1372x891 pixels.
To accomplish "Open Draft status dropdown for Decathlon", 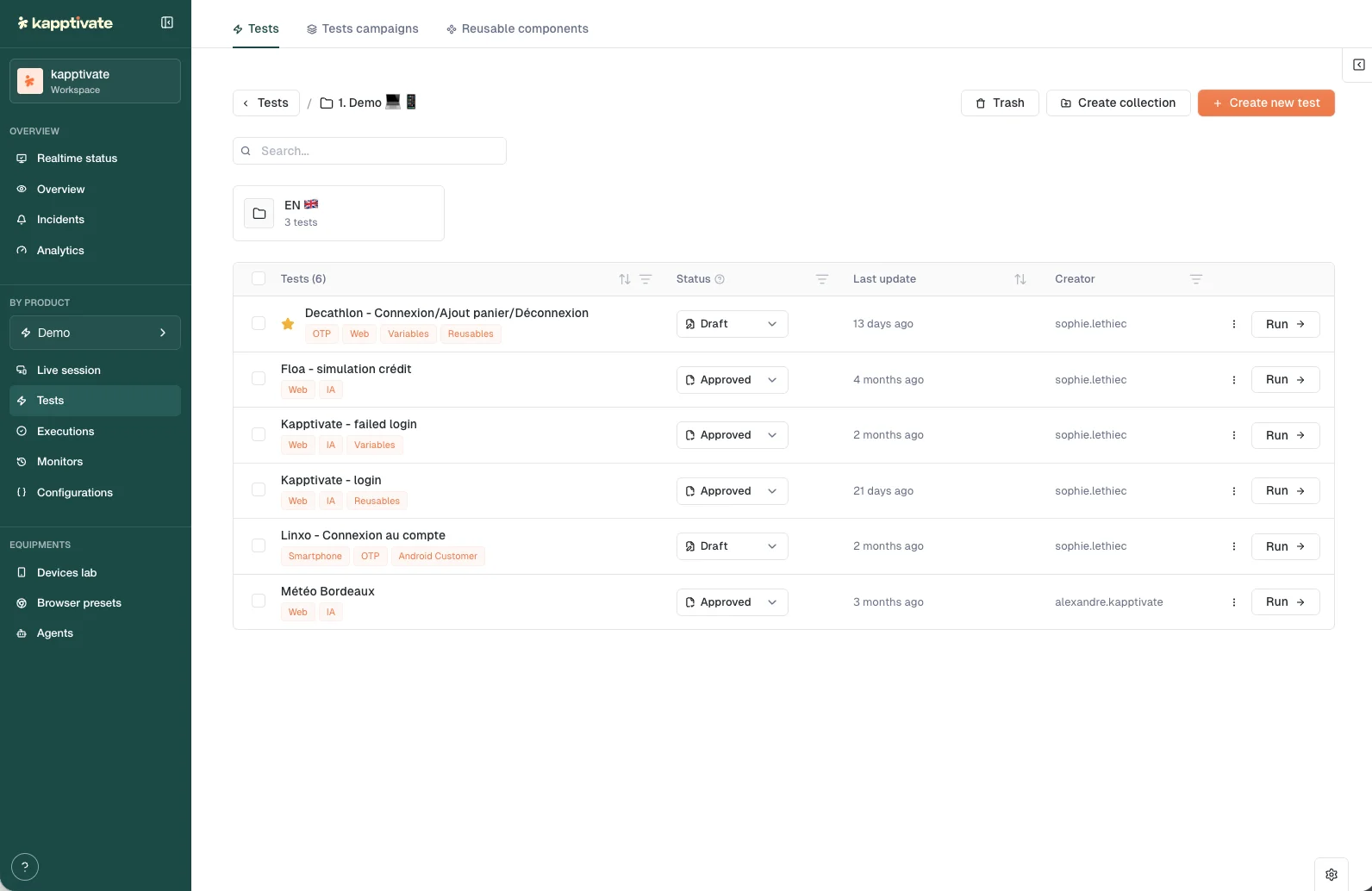I will [x=732, y=324].
